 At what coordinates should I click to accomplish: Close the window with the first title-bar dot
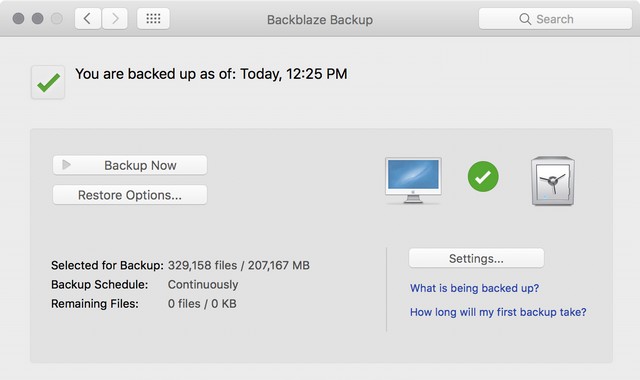tap(18, 18)
